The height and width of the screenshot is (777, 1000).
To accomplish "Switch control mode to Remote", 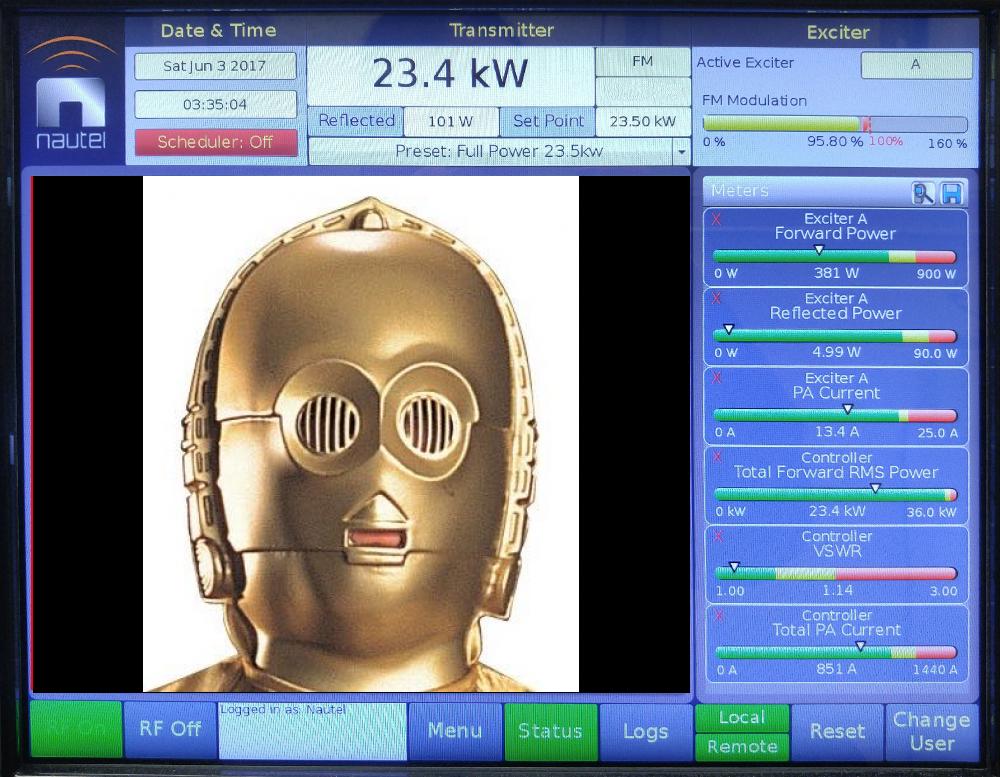I will [x=741, y=746].
